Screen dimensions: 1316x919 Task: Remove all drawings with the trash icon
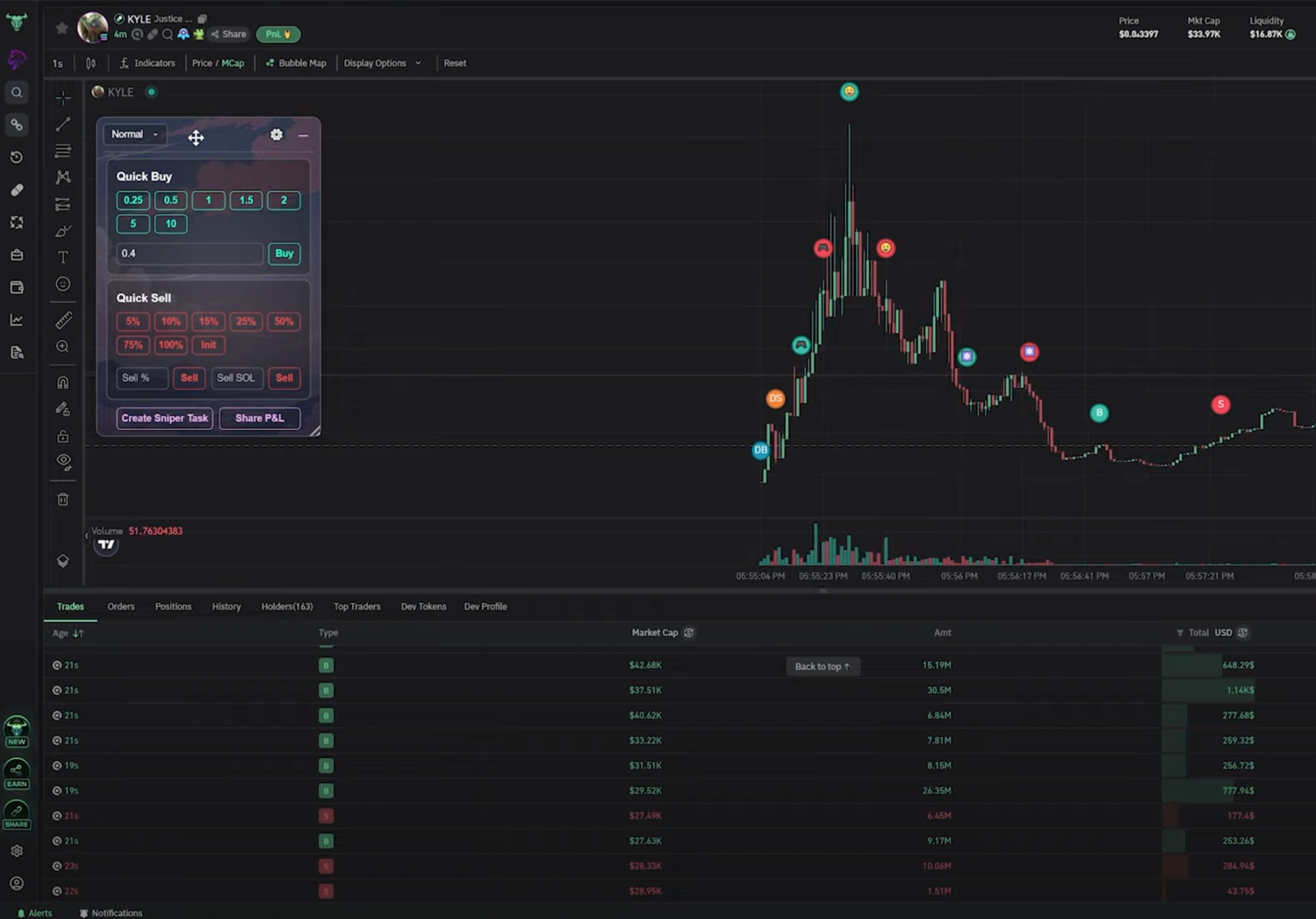[x=63, y=498]
